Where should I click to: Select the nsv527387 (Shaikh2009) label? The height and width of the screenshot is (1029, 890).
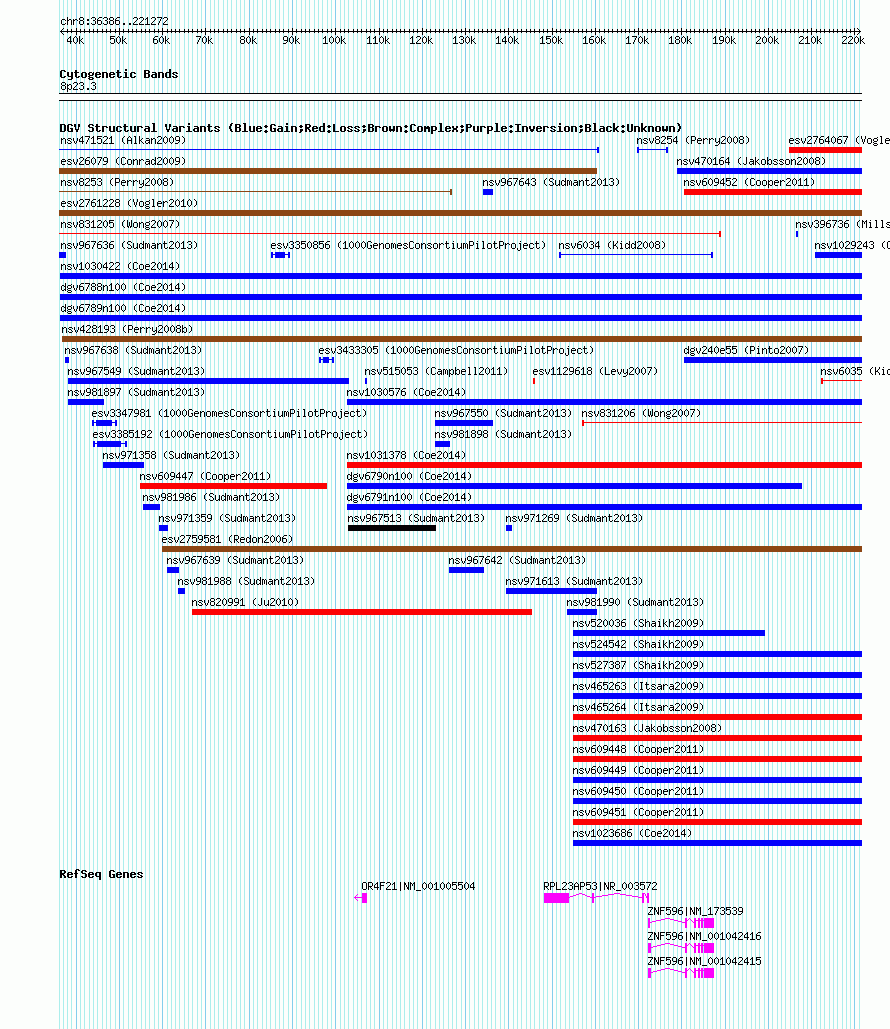pyautogui.click(x=638, y=665)
